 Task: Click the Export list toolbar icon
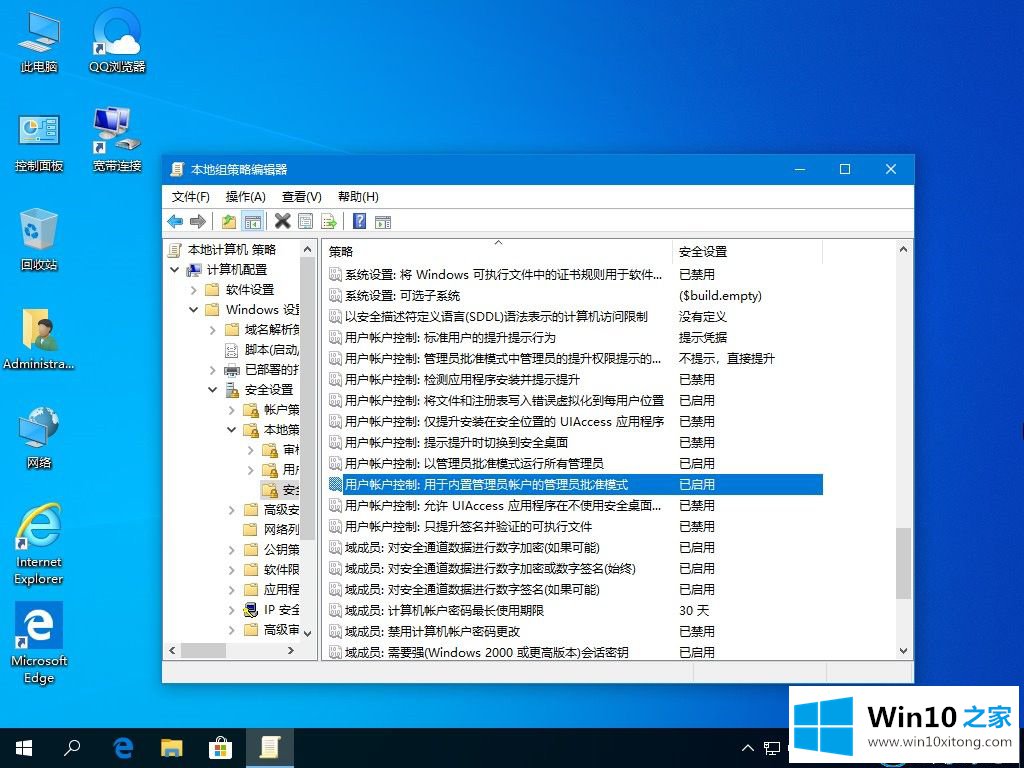coord(329,221)
